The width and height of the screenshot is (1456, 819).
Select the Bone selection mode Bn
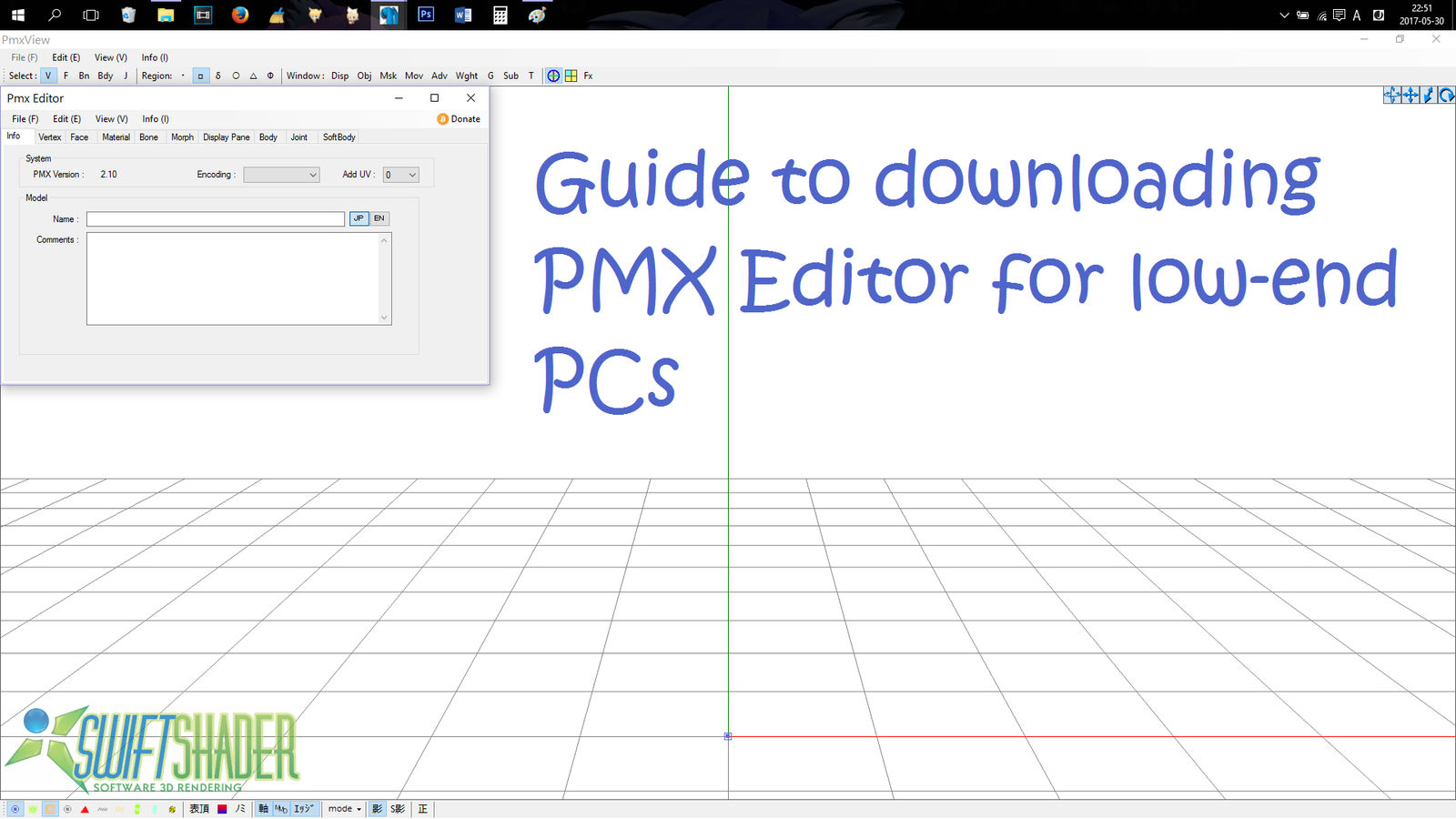click(x=84, y=76)
